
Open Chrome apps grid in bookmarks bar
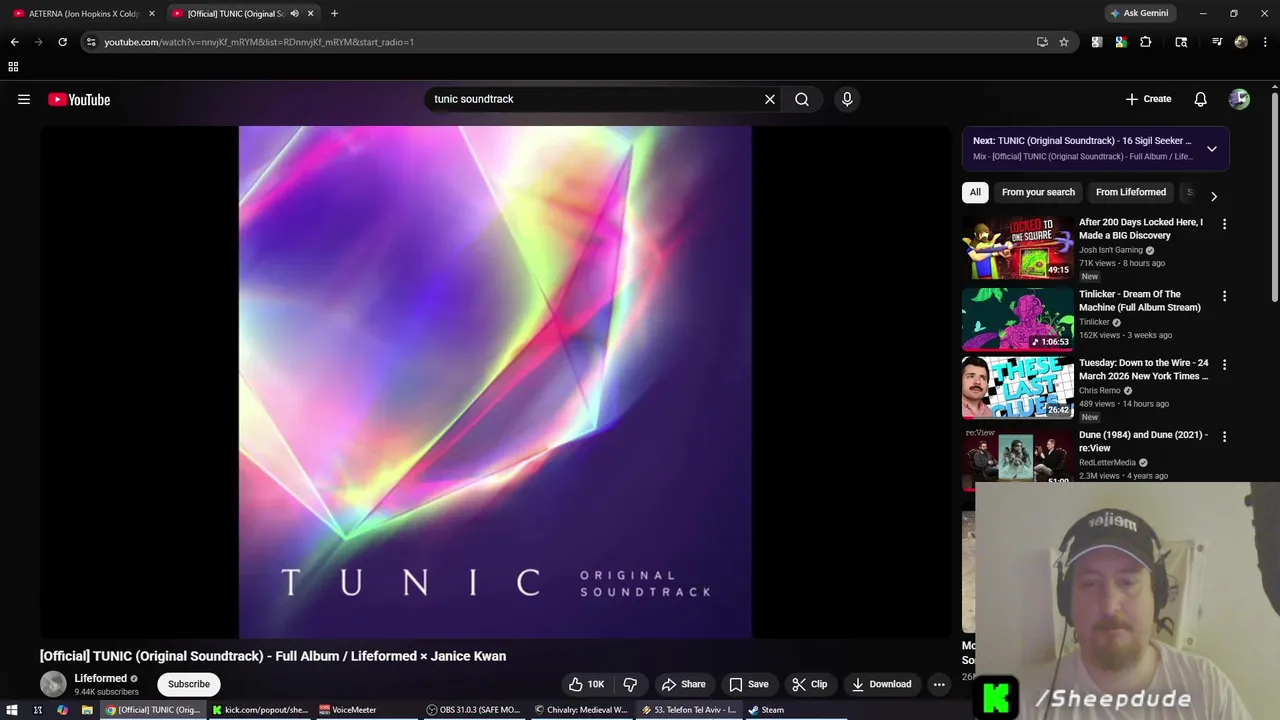point(13,67)
